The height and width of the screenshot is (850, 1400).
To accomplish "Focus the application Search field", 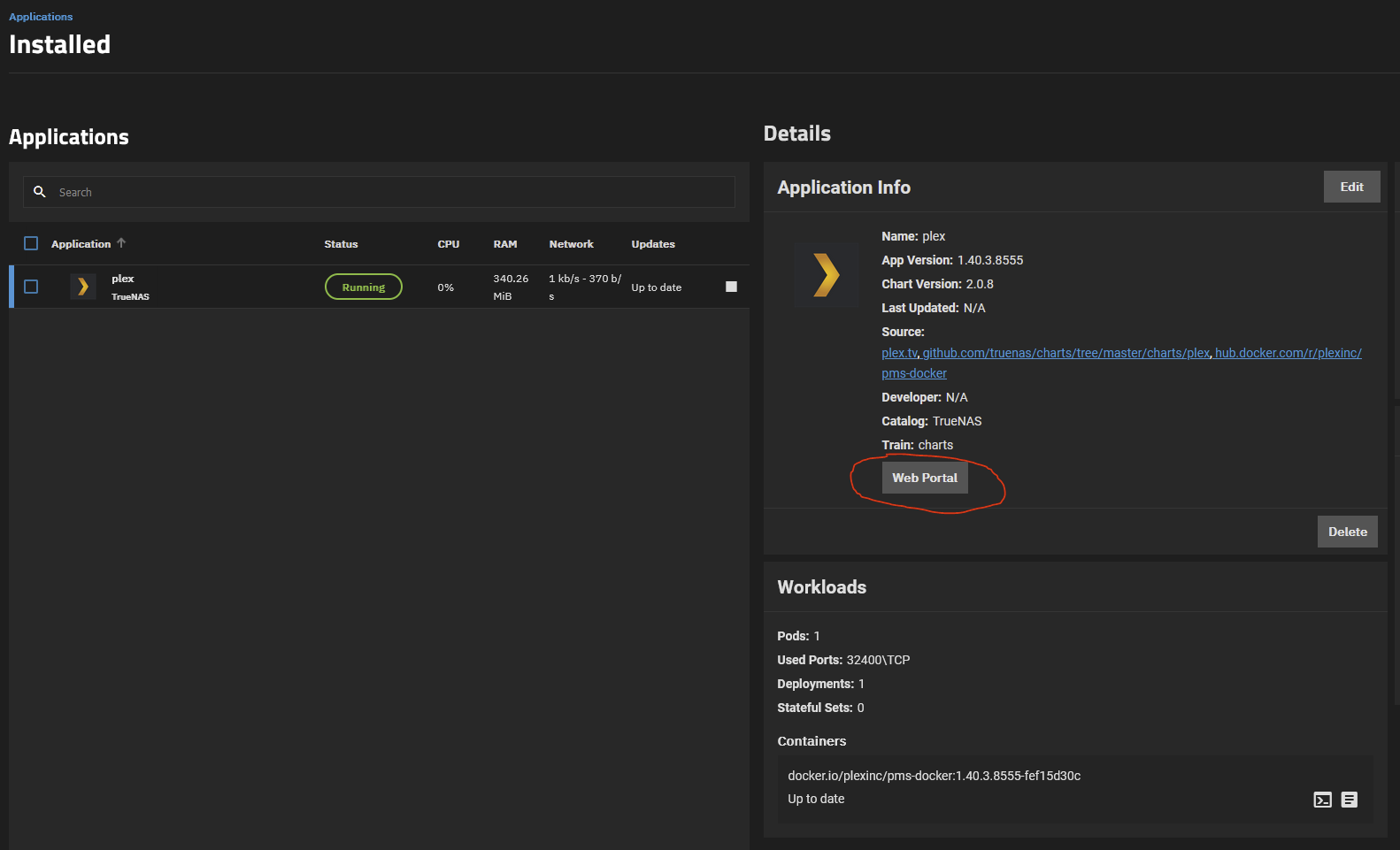I will click(379, 192).
